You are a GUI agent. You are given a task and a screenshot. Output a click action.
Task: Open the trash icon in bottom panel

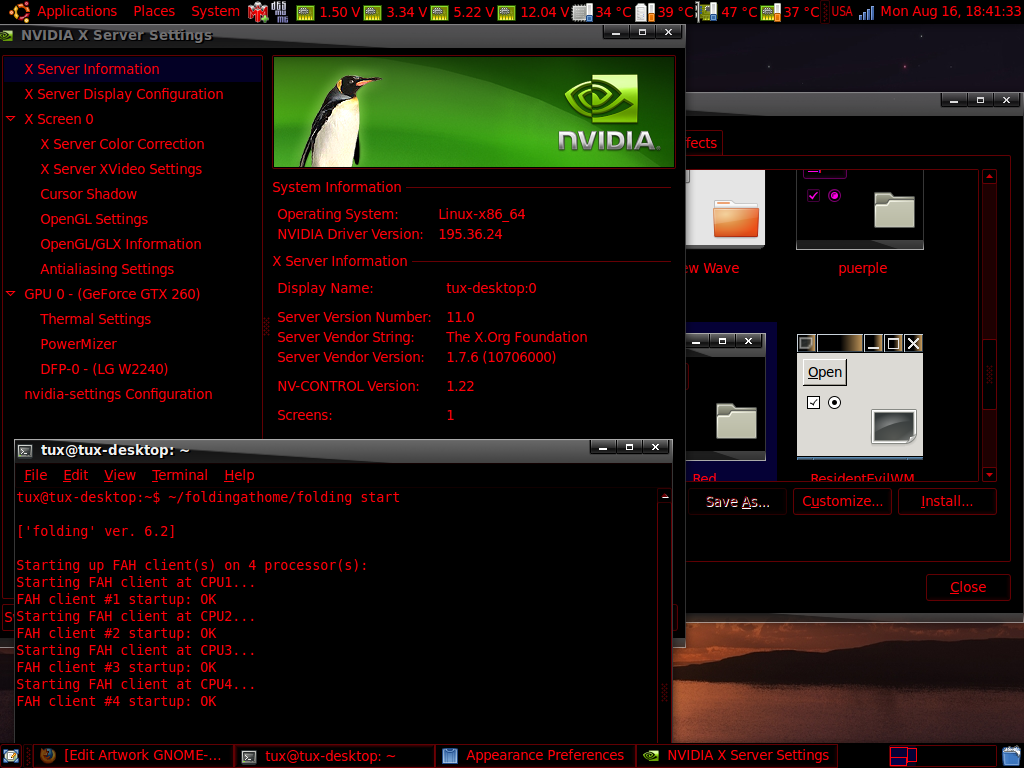pyautogui.click(x=1012, y=756)
